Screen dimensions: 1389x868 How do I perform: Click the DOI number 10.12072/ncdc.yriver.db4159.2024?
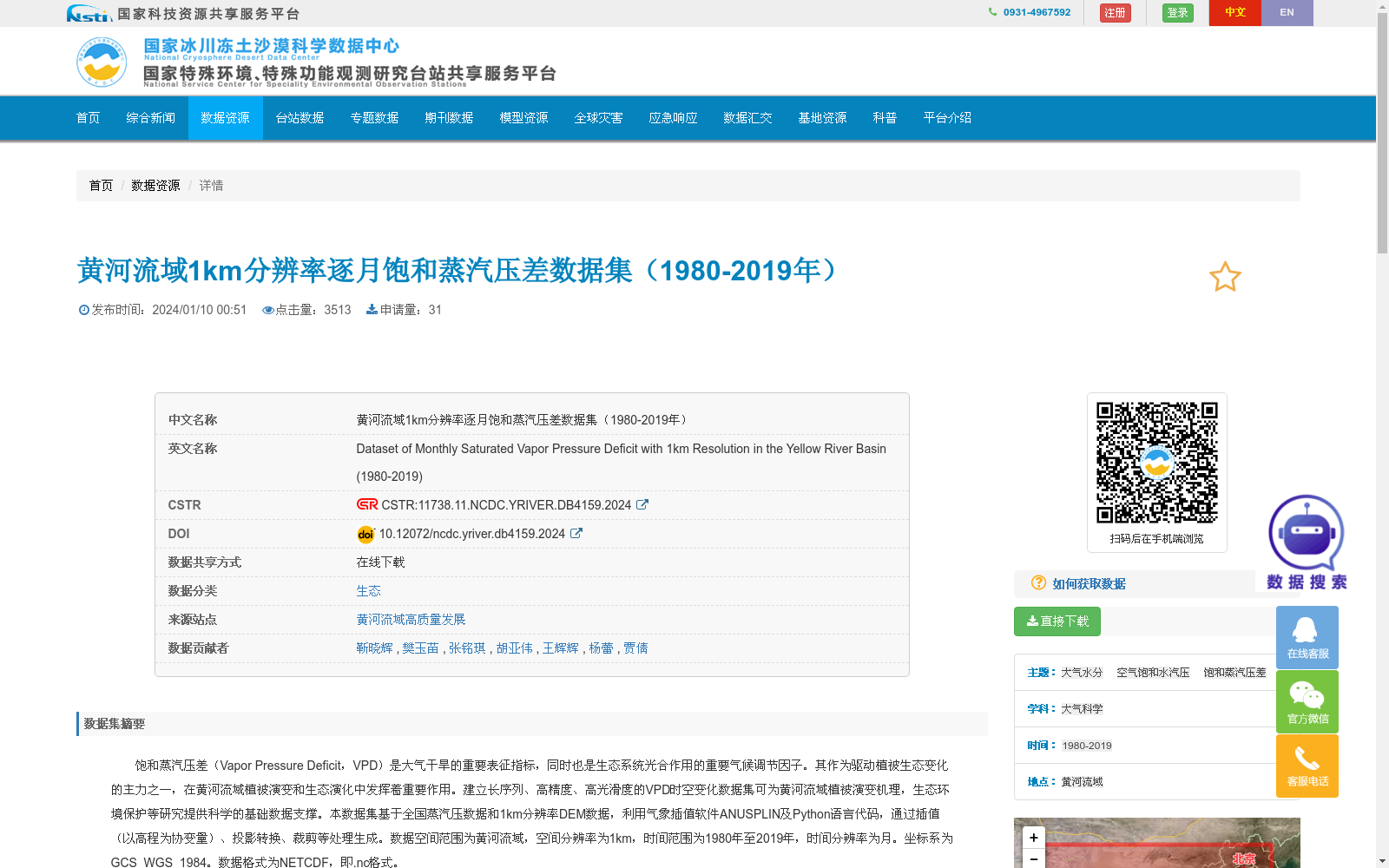tap(472, 534)
